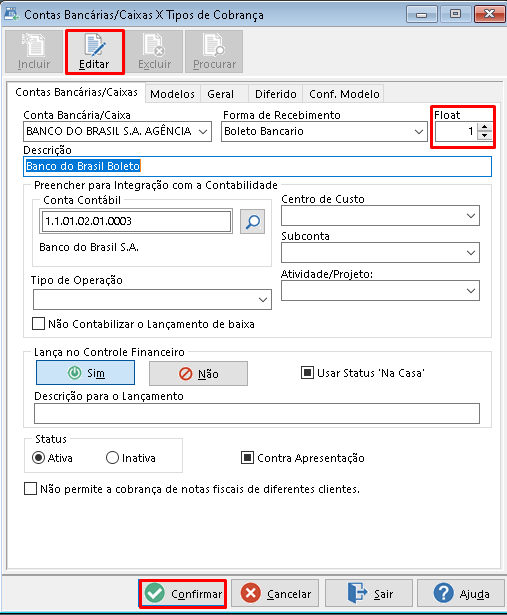This screenshot has height=615, width=507.
Task: Click the Procurar toolbar icon
Action: [x=214, y=51]
